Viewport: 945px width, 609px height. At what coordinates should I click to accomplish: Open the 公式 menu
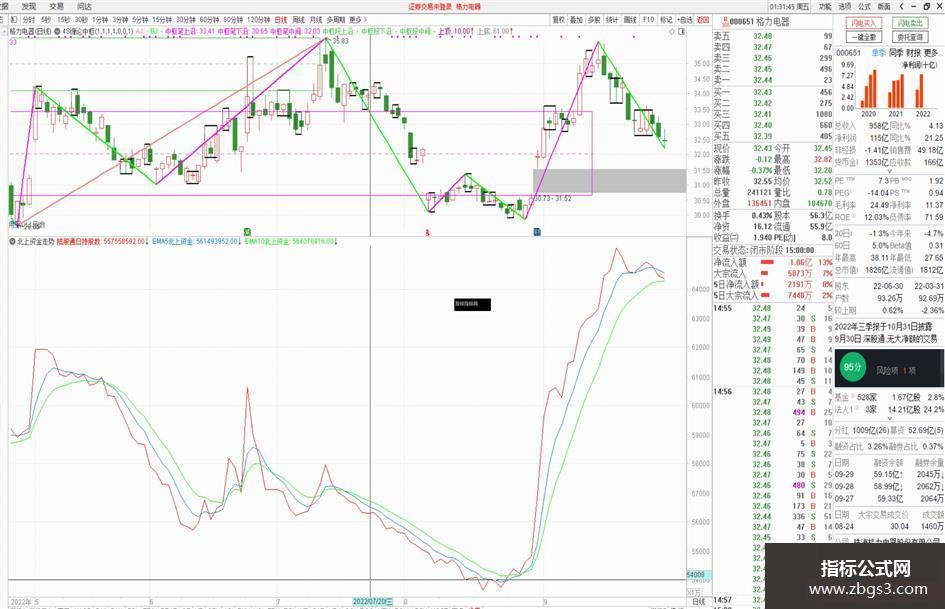(x=864, y=7)
